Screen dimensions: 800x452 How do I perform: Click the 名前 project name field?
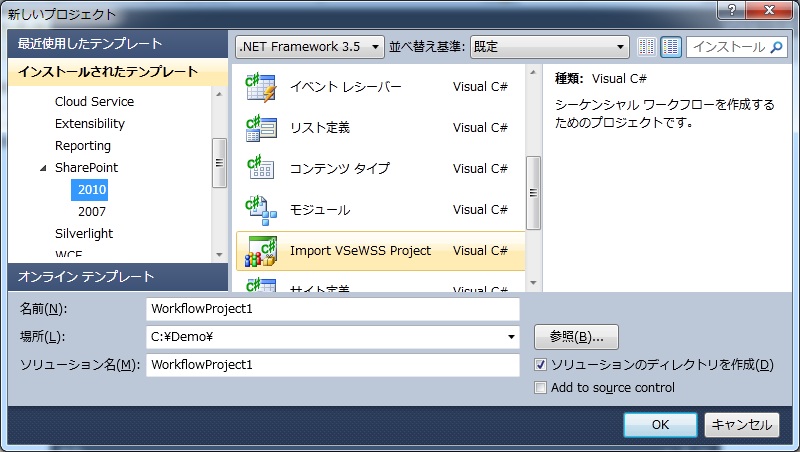[x=333, y=309]
